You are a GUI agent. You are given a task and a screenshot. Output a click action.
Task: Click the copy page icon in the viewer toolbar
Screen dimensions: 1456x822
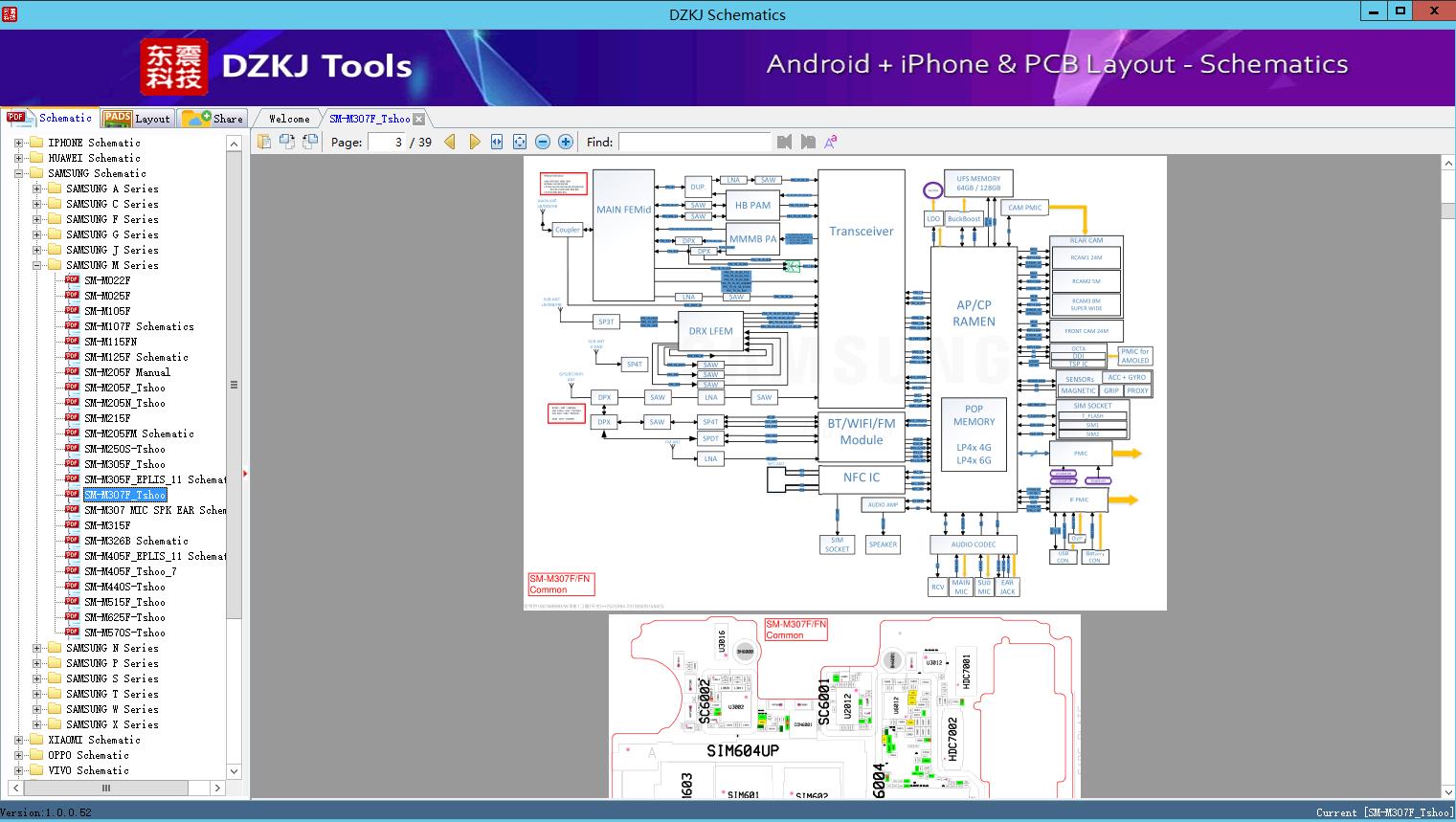pos(264,142)
